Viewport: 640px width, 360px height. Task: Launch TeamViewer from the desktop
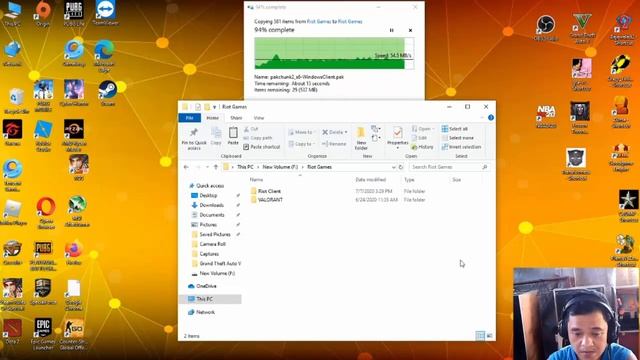click(105, 12)
